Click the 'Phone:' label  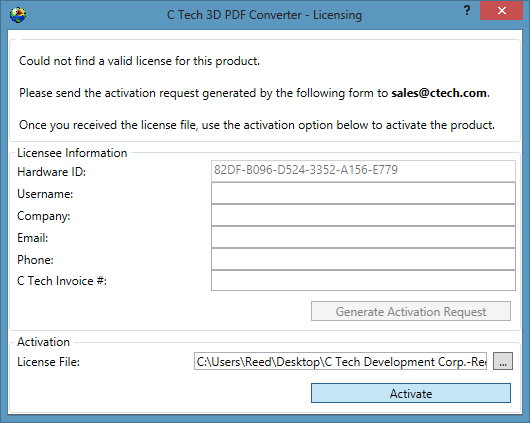click(35, 260)
